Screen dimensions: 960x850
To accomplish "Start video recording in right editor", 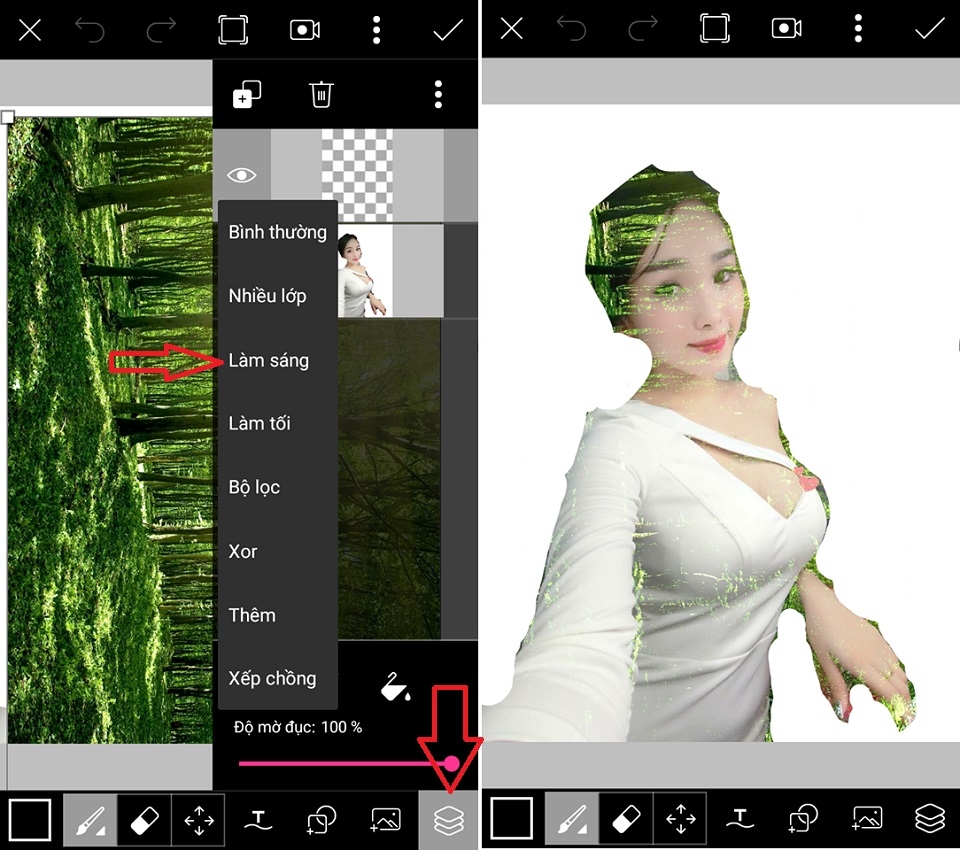I will 787,28.
